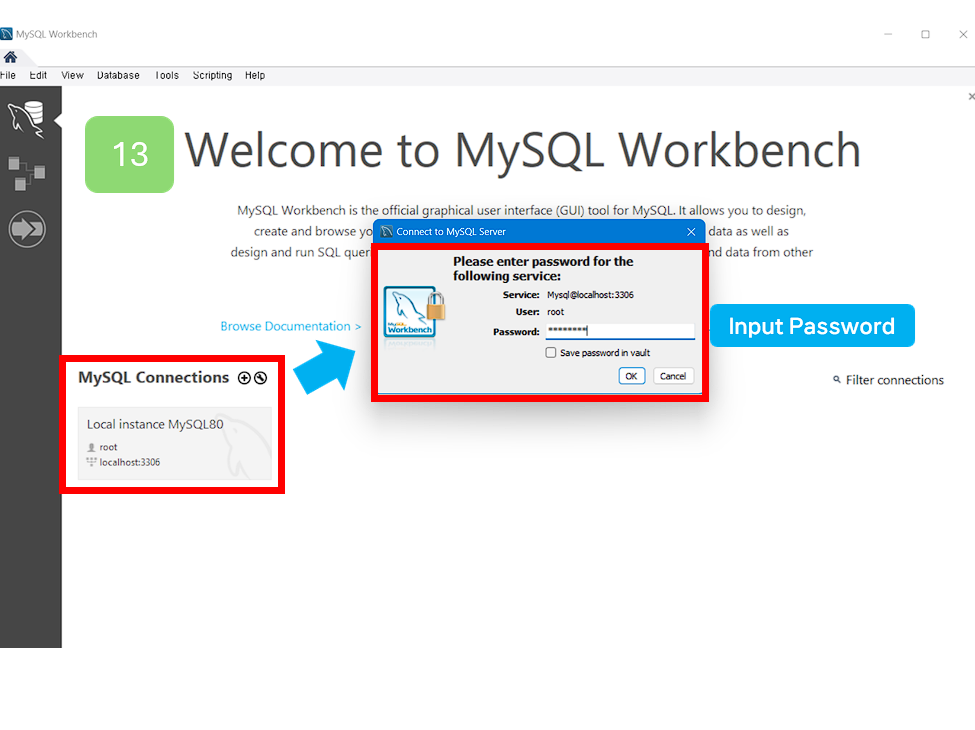Open the View menu

pos(72,75)
